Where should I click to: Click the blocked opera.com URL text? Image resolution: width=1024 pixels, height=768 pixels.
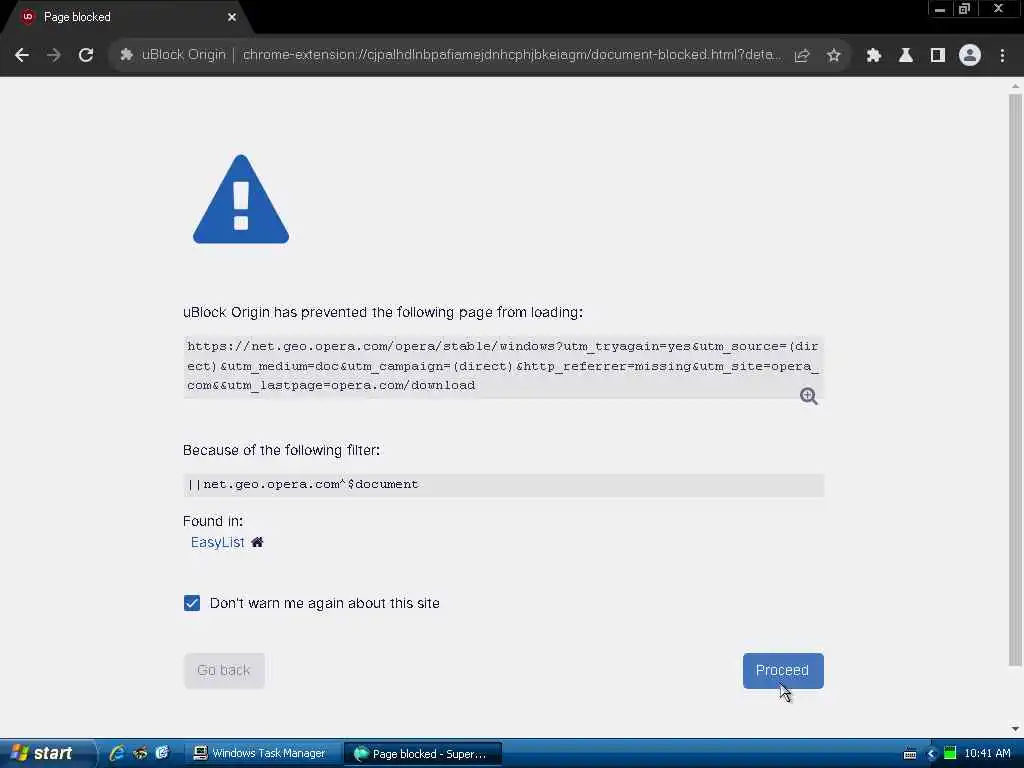click(x=503, y=366)
